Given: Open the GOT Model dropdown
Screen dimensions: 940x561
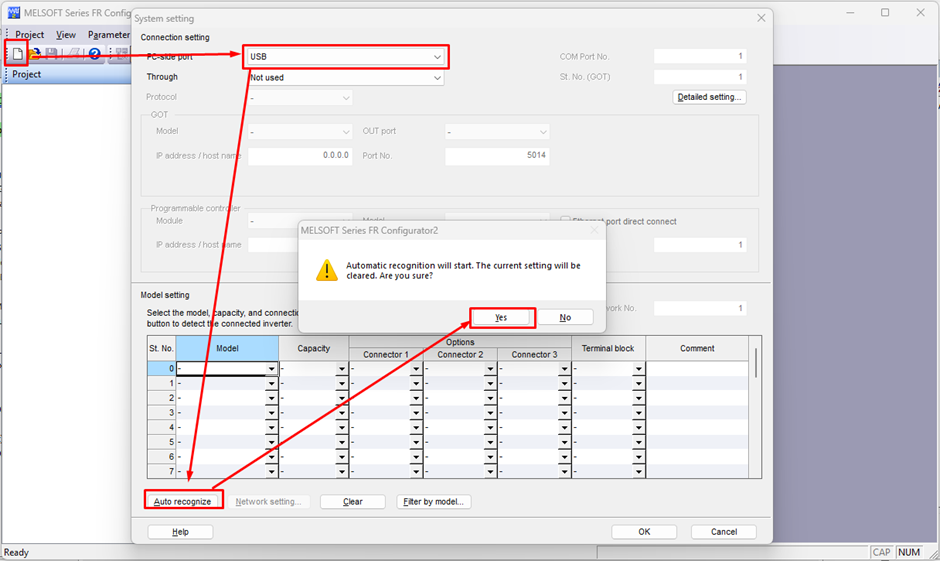Looking at the screenshot, I should [x=300, y=131].
